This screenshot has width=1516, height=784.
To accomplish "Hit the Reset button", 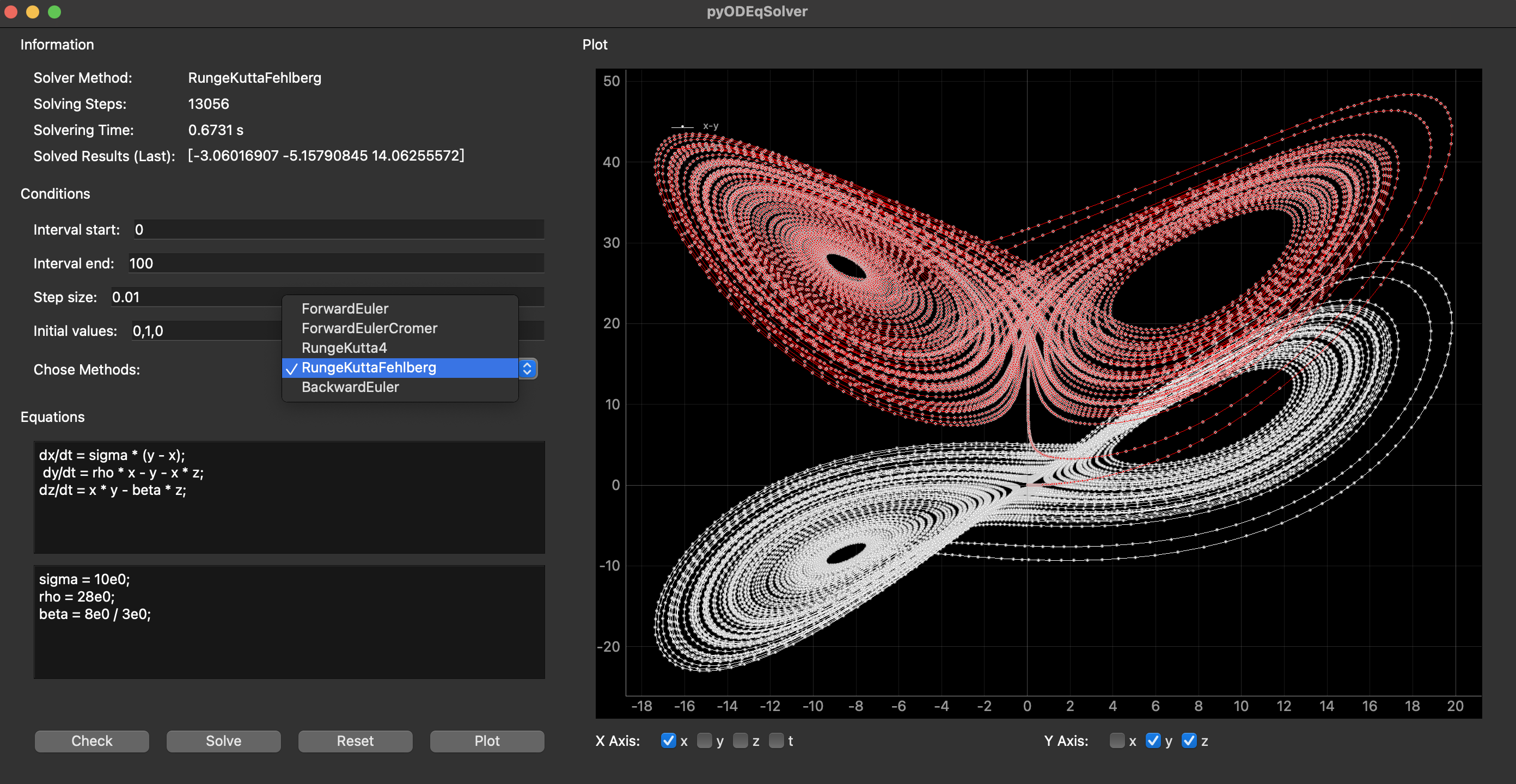I will click(355, 741).
